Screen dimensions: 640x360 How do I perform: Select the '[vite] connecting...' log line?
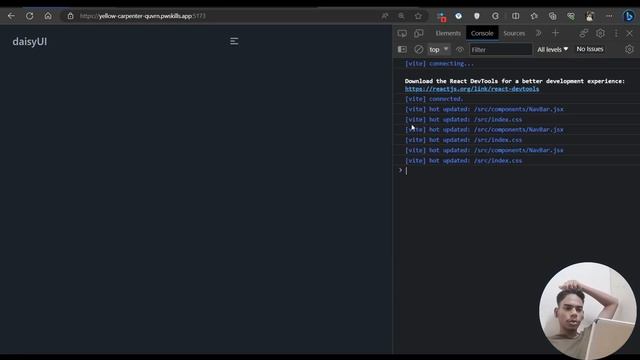coord(439,64)
